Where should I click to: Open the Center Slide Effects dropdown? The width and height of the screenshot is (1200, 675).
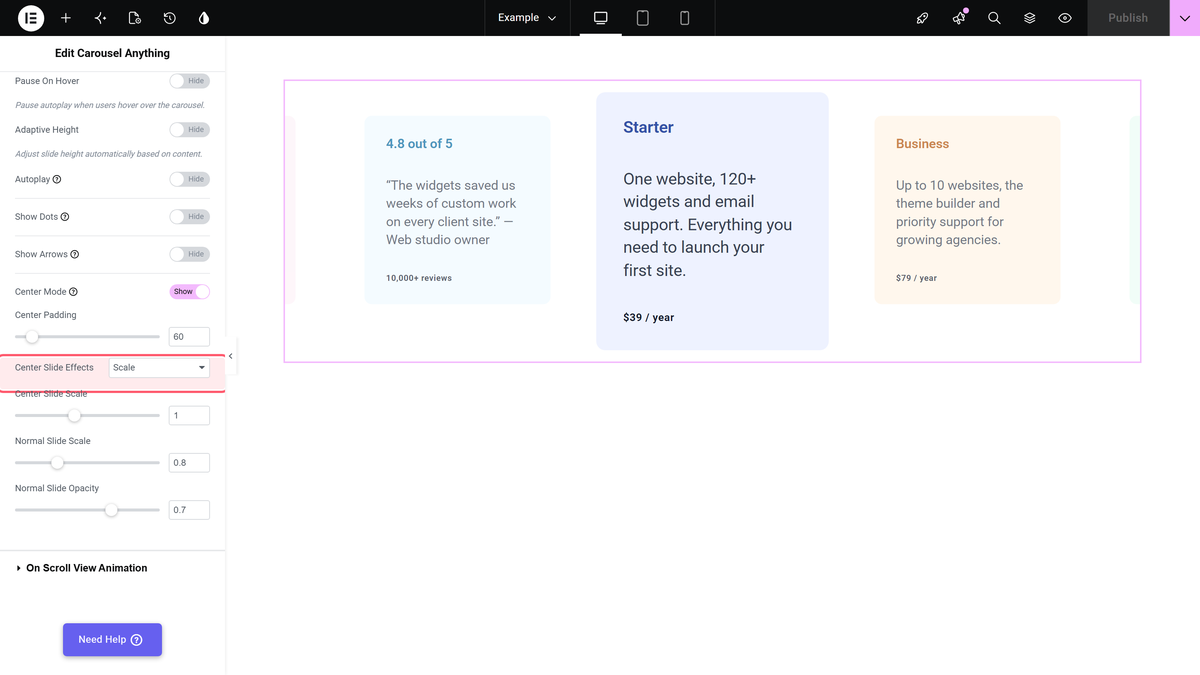coord(159,368)
